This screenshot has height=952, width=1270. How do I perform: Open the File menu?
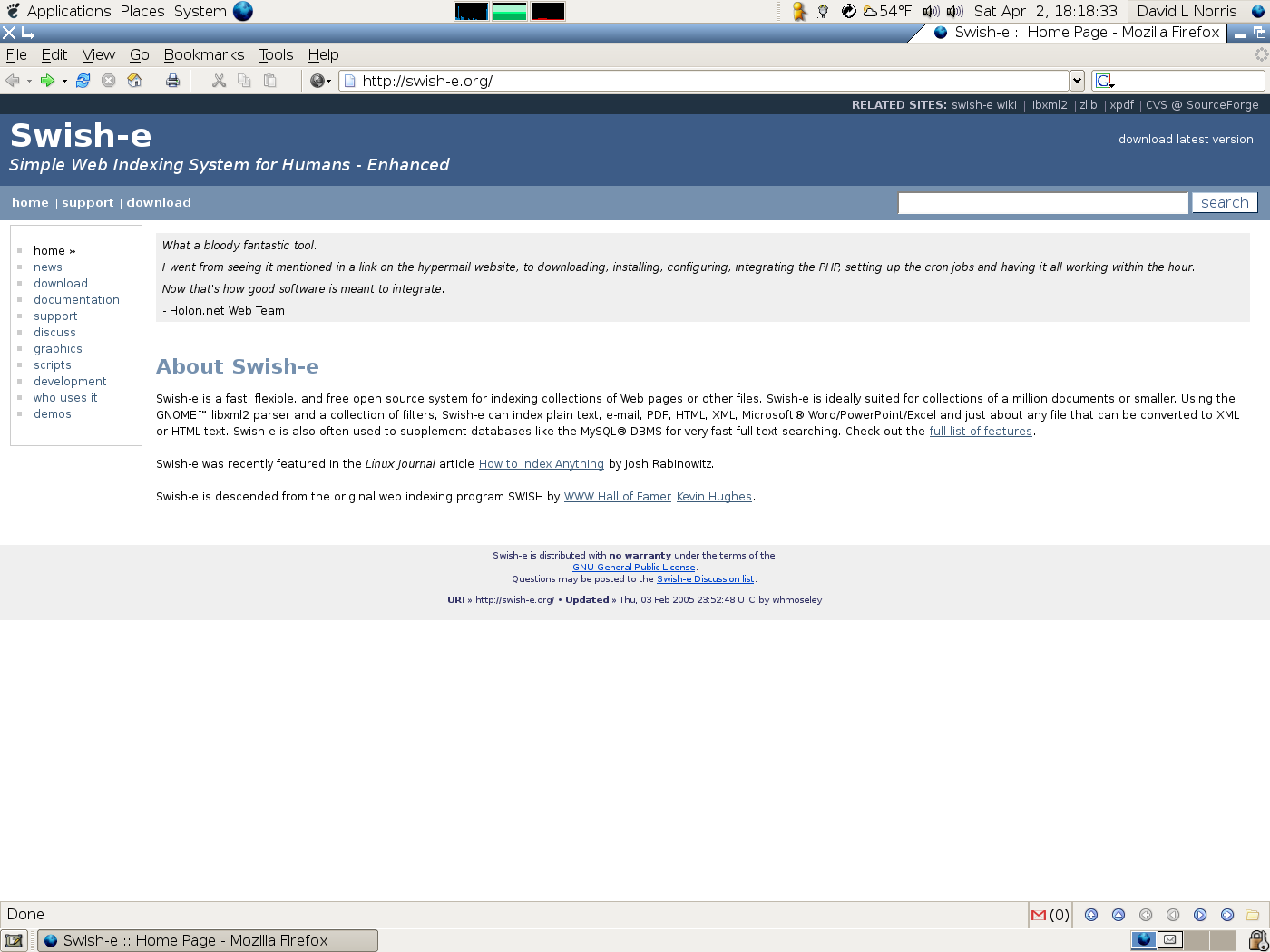point(16,55)
